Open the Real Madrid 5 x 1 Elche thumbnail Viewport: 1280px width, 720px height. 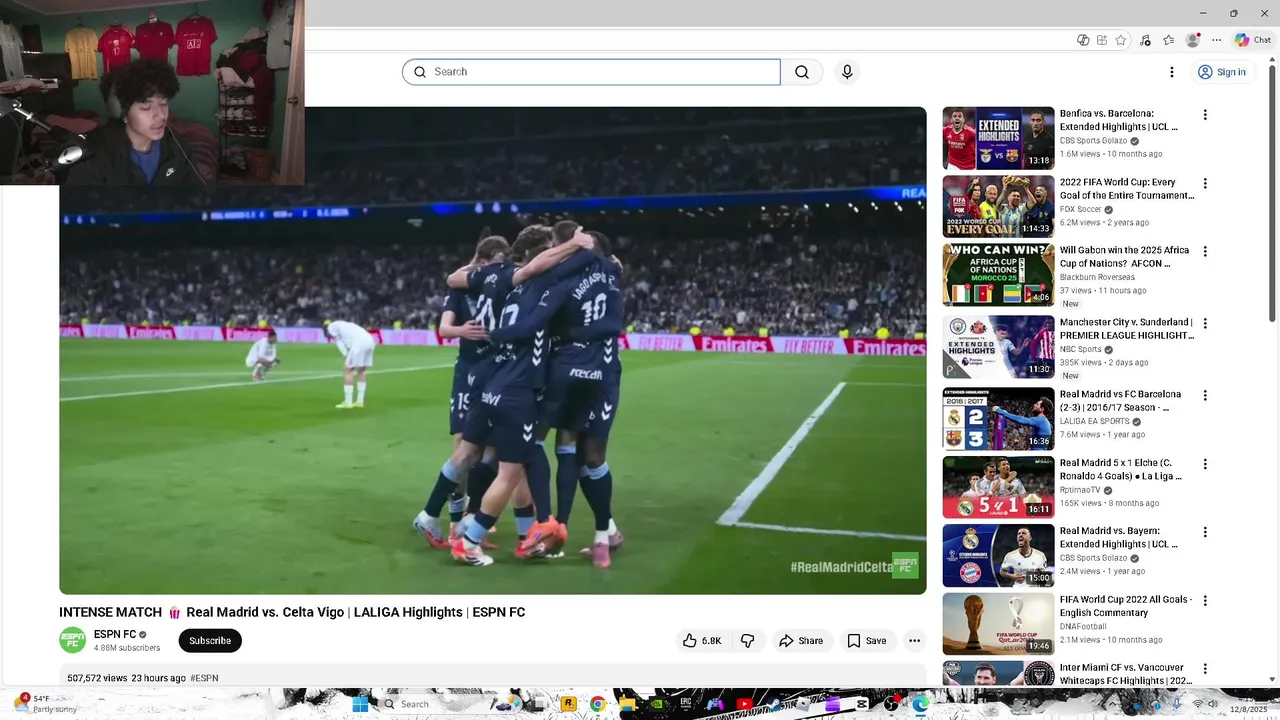tap(998, 487)
